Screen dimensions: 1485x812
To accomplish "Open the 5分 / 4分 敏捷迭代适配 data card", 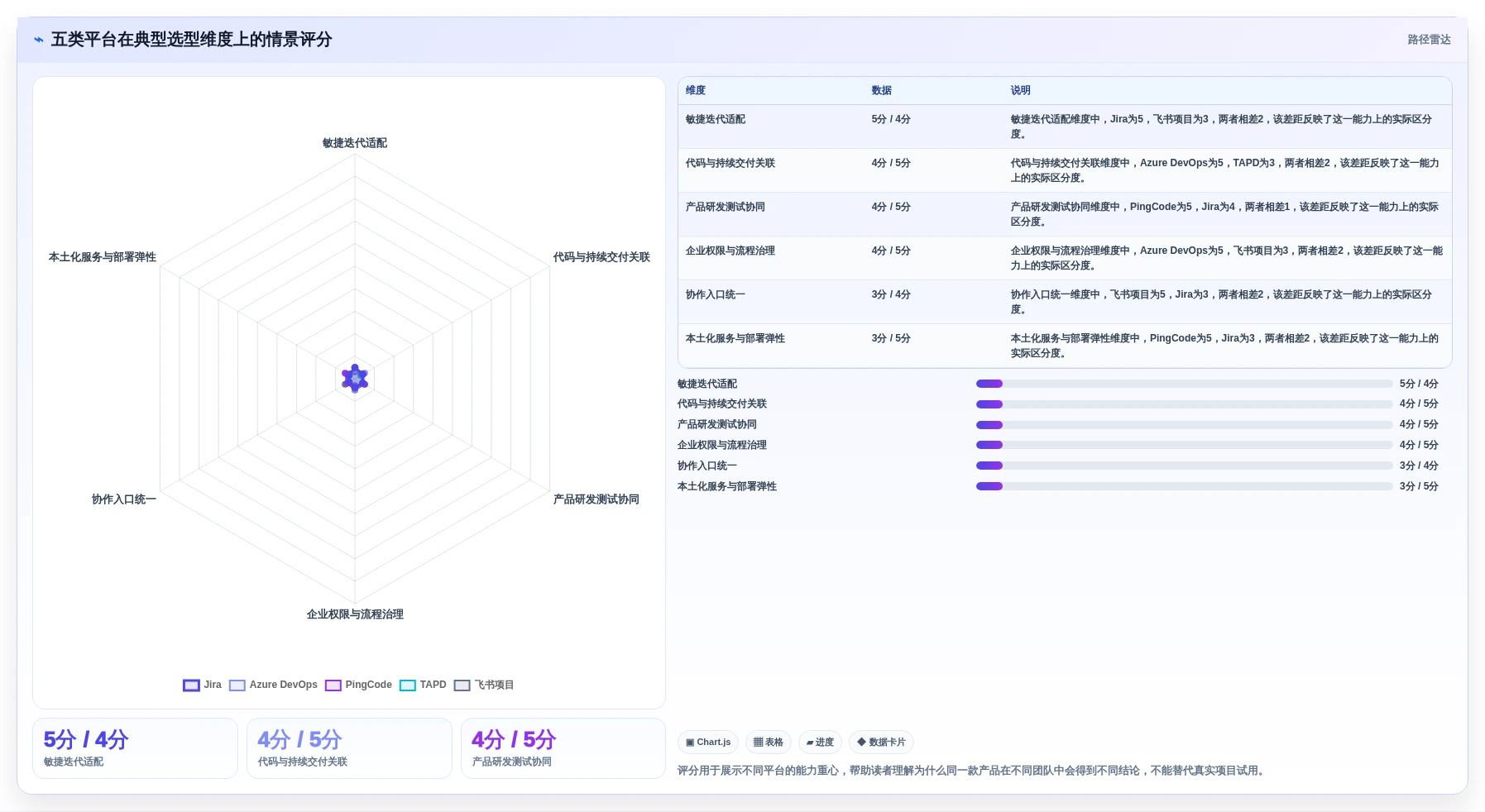I will [x=135, y=748].
